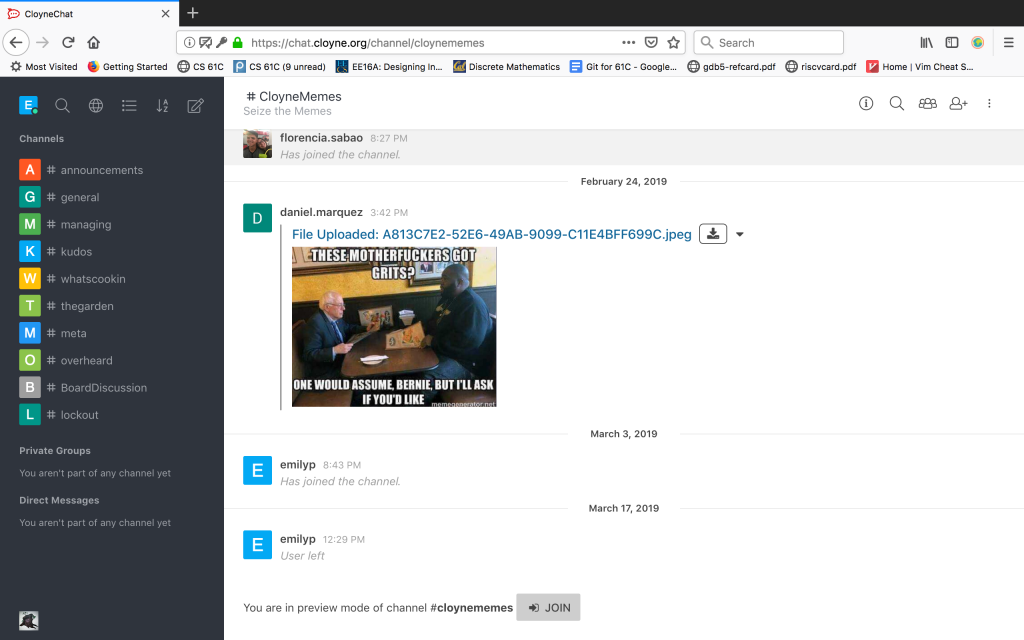
Task: Collapse the uploaded image with the caret
Action: [740, 234]
